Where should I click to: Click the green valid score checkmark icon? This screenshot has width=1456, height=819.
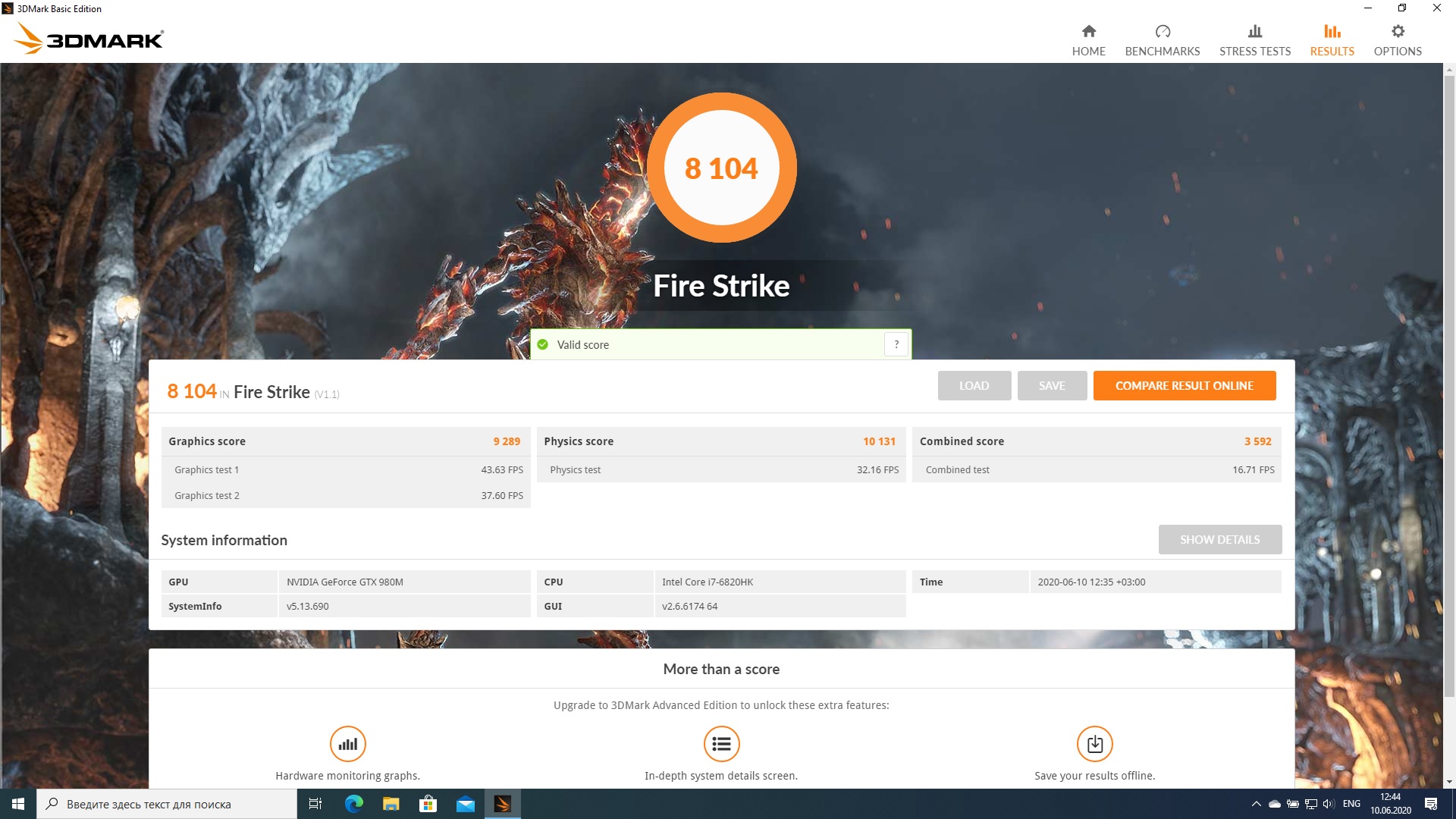542,344
